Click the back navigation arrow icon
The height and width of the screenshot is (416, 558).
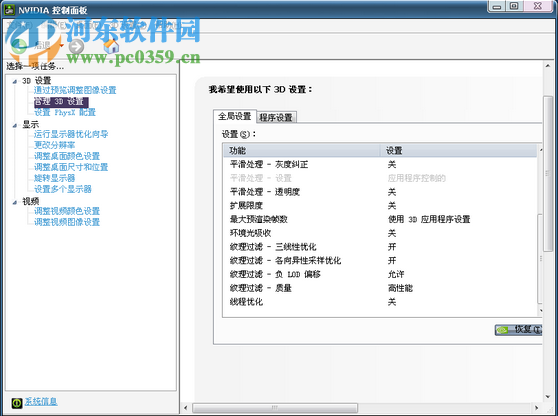(x=19, y=46)
